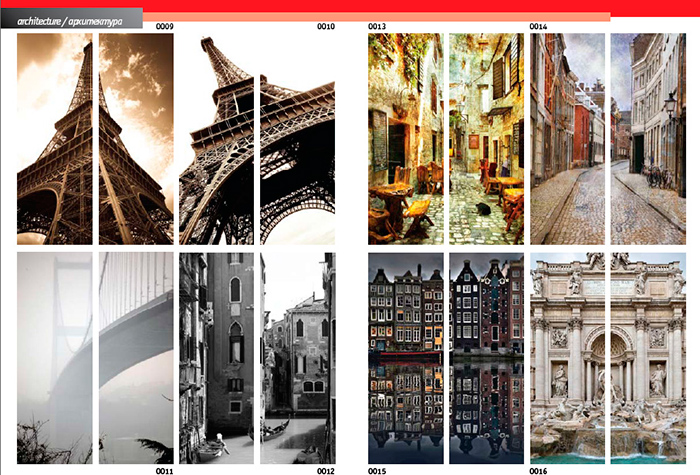Choose the Amsterdam canal houses right panel 0015
The image size is (700, 475).
tap(487, 358)
